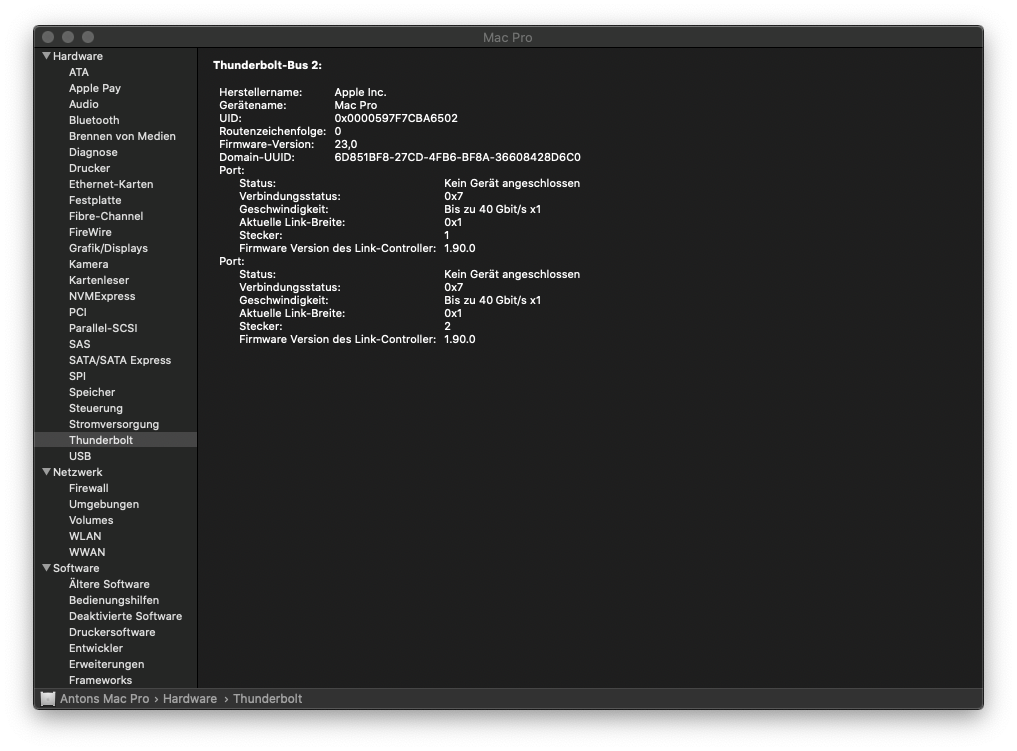1017x751 pixels.
Task: Open Deaktivierte Software entry
Action: click(x=125, y=616)
